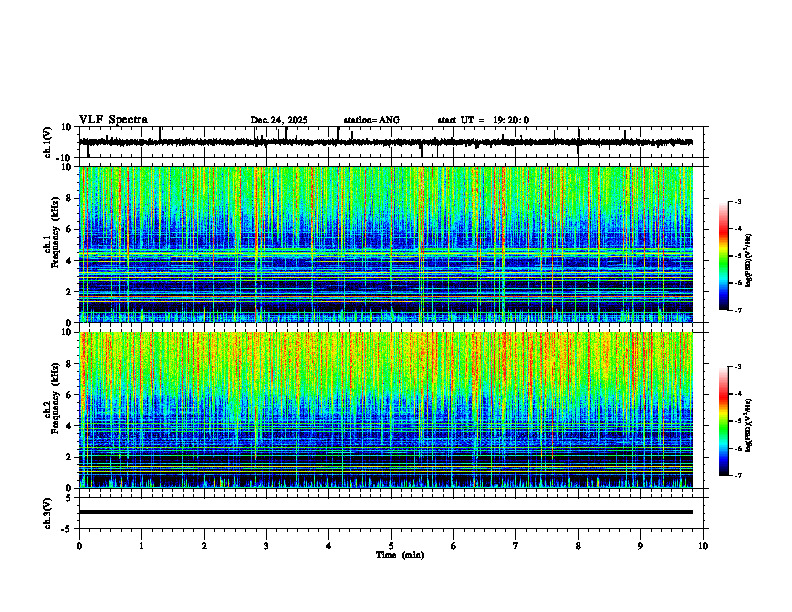
Task: Select the "Time (min)" axis label
Action: click(400, 555)
